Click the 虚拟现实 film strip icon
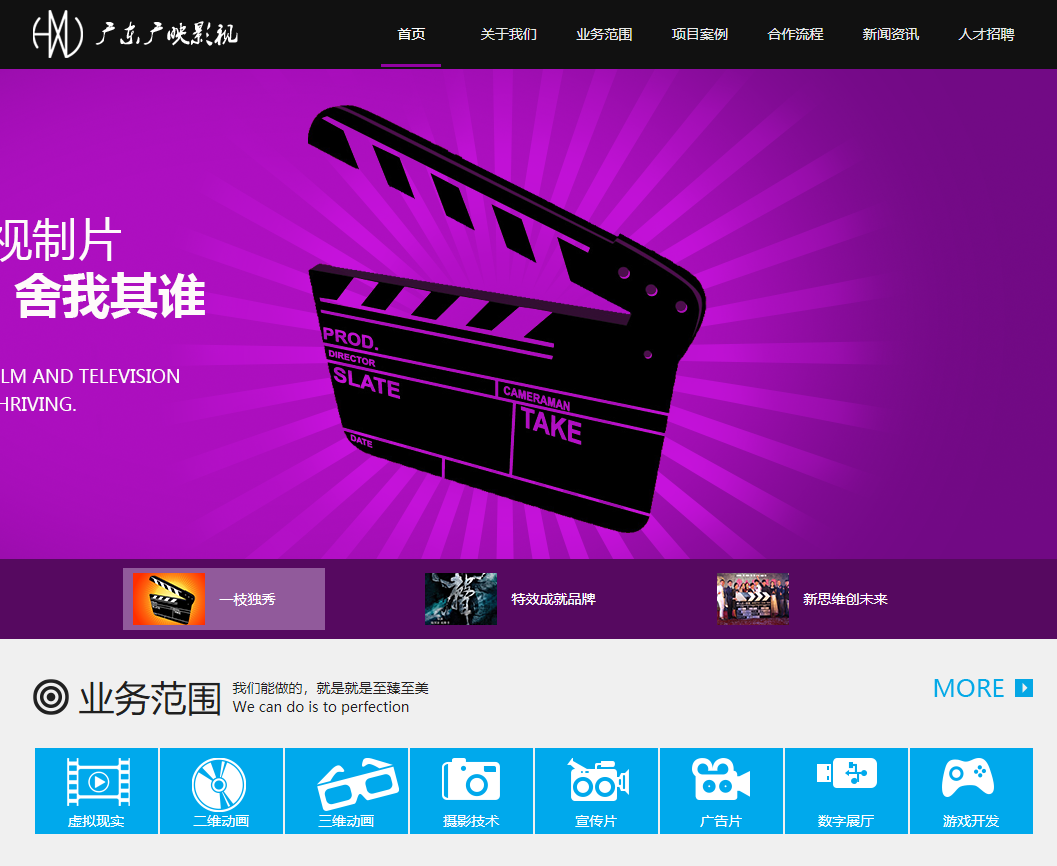 click(97, 782)
